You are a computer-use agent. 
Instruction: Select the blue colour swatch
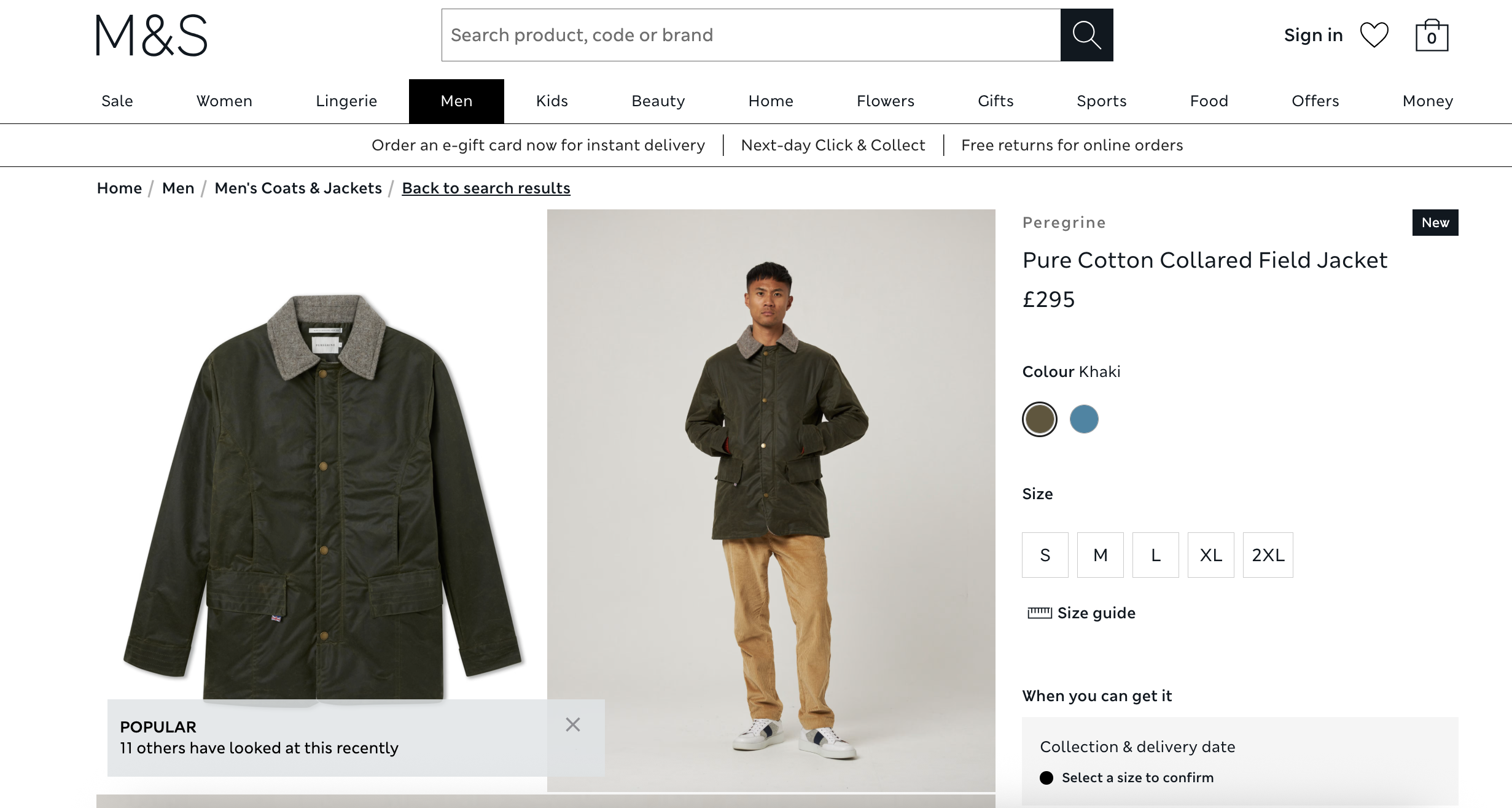tap(1083, 419)
